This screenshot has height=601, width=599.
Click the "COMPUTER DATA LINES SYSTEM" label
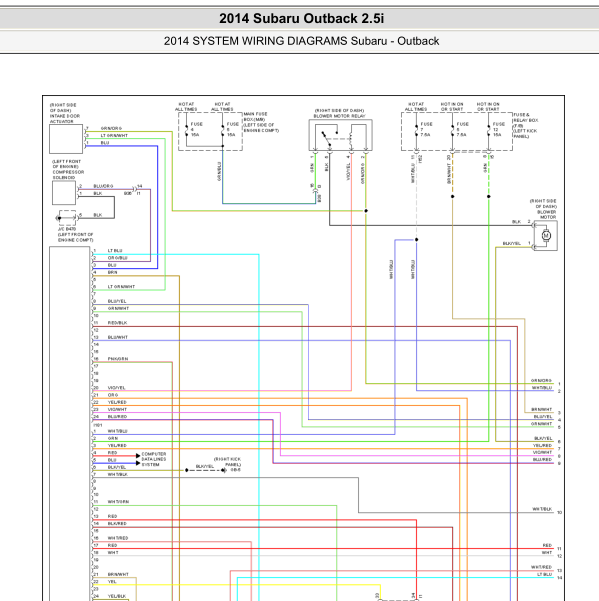pyautogui.click(x=154, y=459)
